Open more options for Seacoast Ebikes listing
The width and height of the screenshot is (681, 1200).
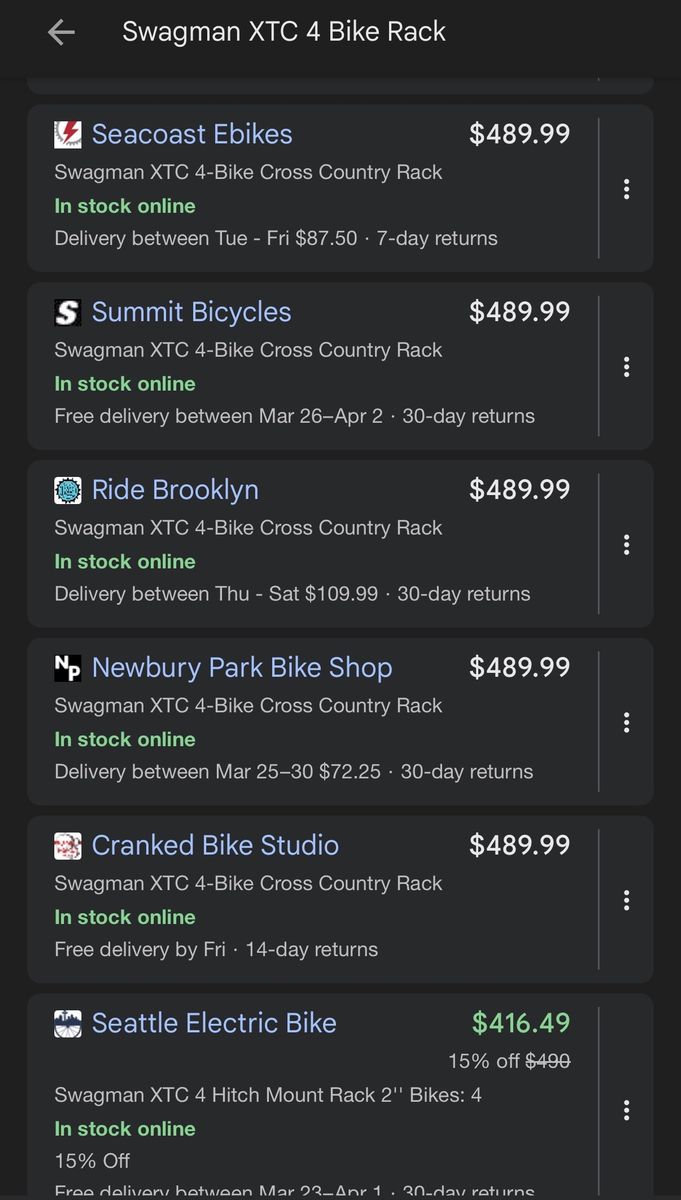626,189
